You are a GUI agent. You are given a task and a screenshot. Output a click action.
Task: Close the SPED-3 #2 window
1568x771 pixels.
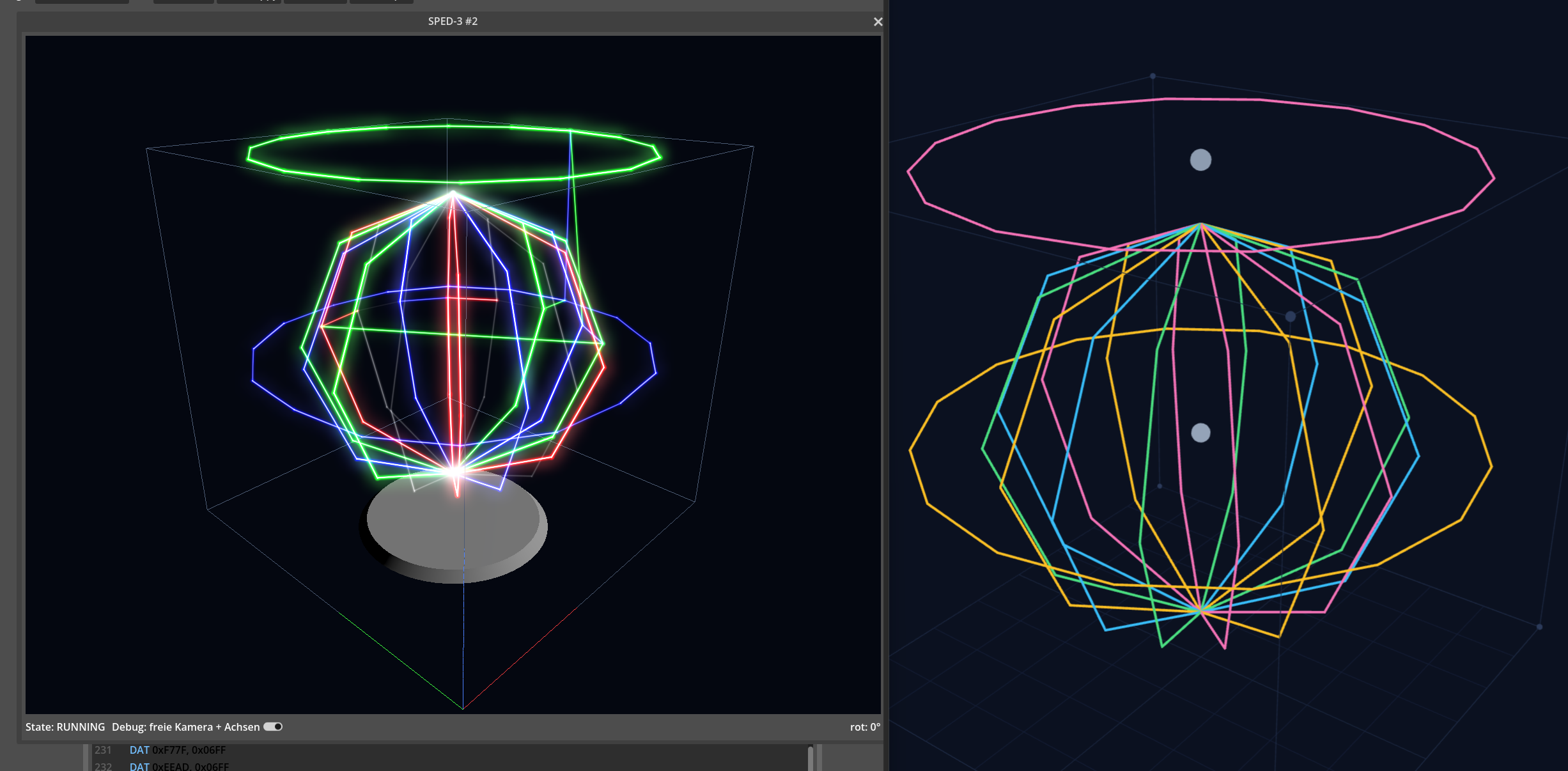(878, 22)
